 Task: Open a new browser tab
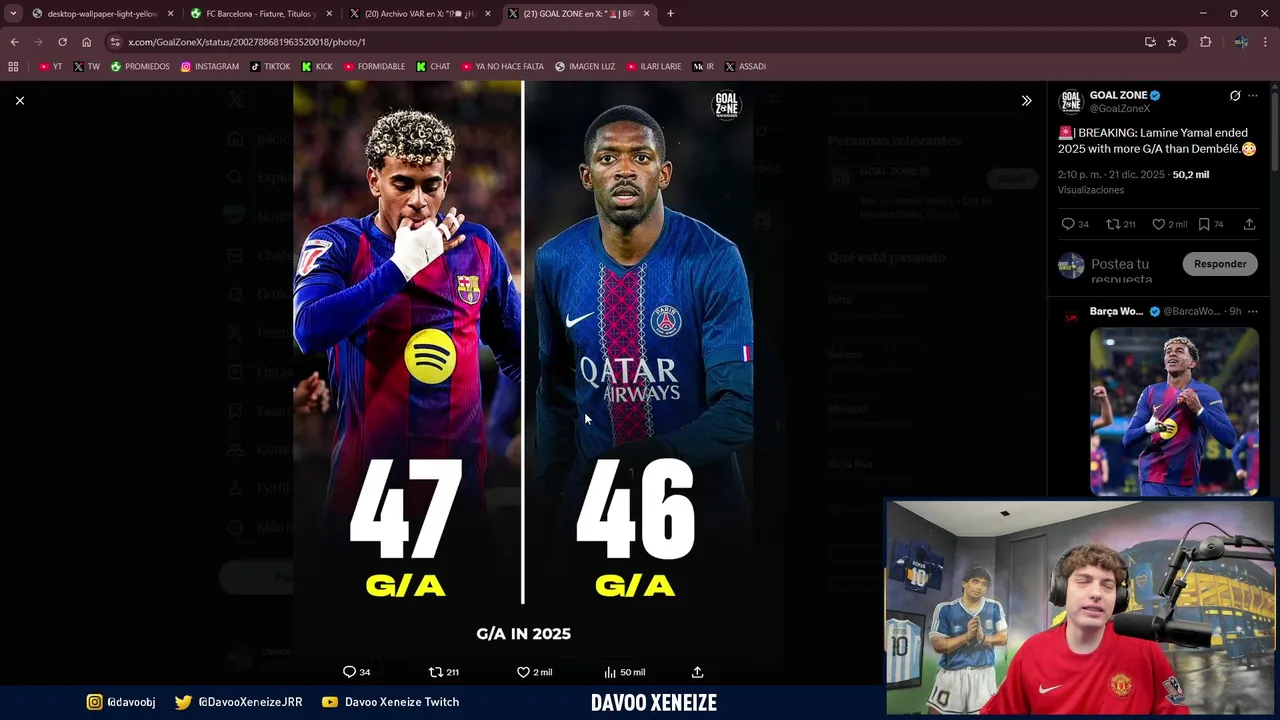(x=670, y=14)
